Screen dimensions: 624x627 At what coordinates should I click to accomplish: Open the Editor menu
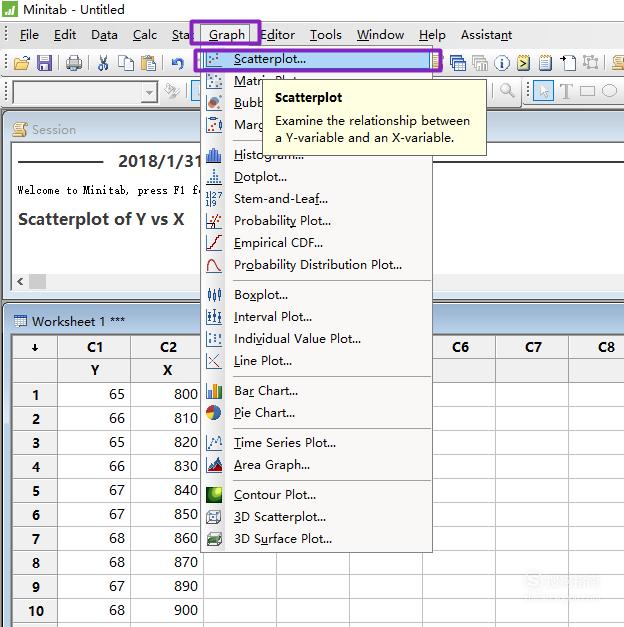click(x=278, y=35)
